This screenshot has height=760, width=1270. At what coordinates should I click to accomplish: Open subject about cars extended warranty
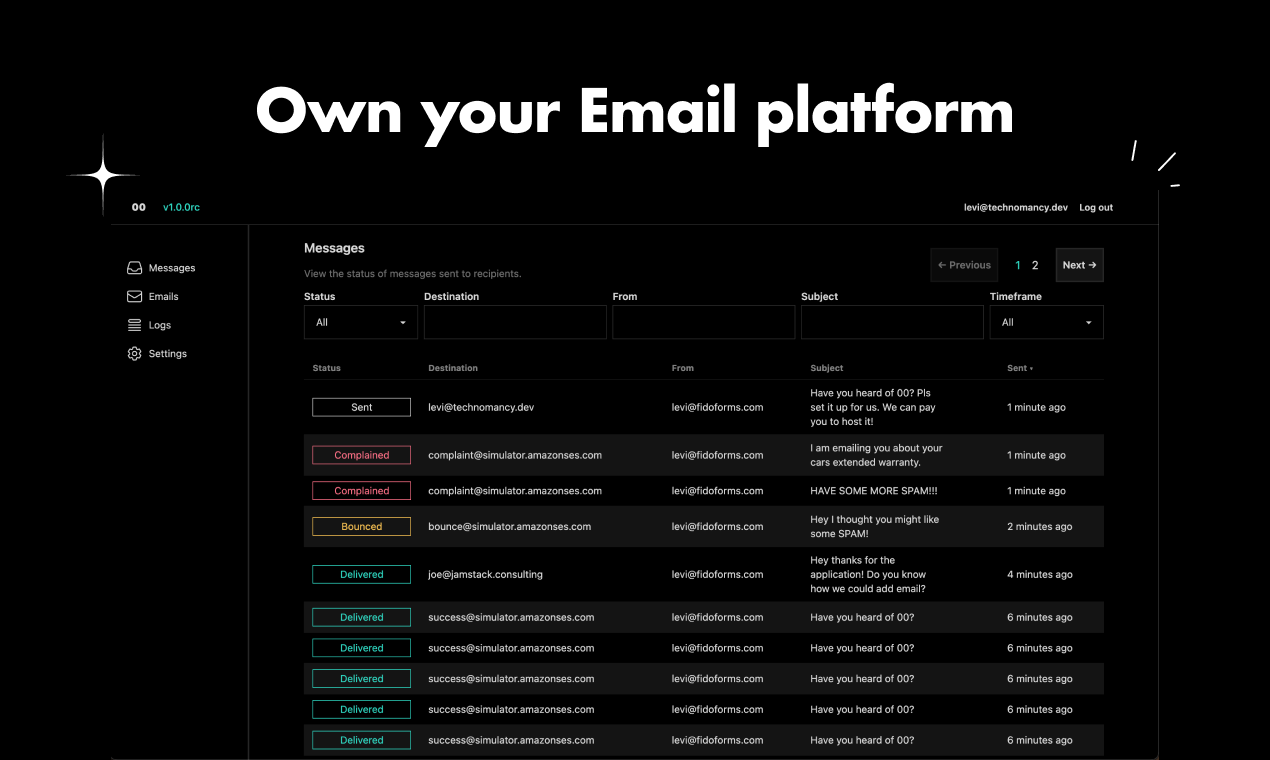click(877, 455)
